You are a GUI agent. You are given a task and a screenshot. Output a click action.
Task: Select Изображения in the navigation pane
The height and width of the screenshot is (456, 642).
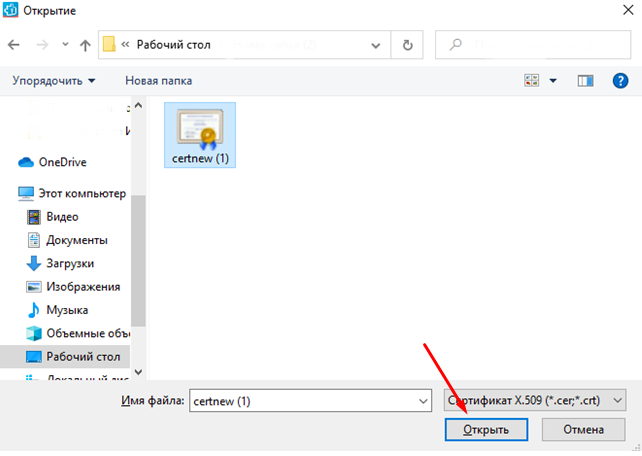click(x=80, y=286)
